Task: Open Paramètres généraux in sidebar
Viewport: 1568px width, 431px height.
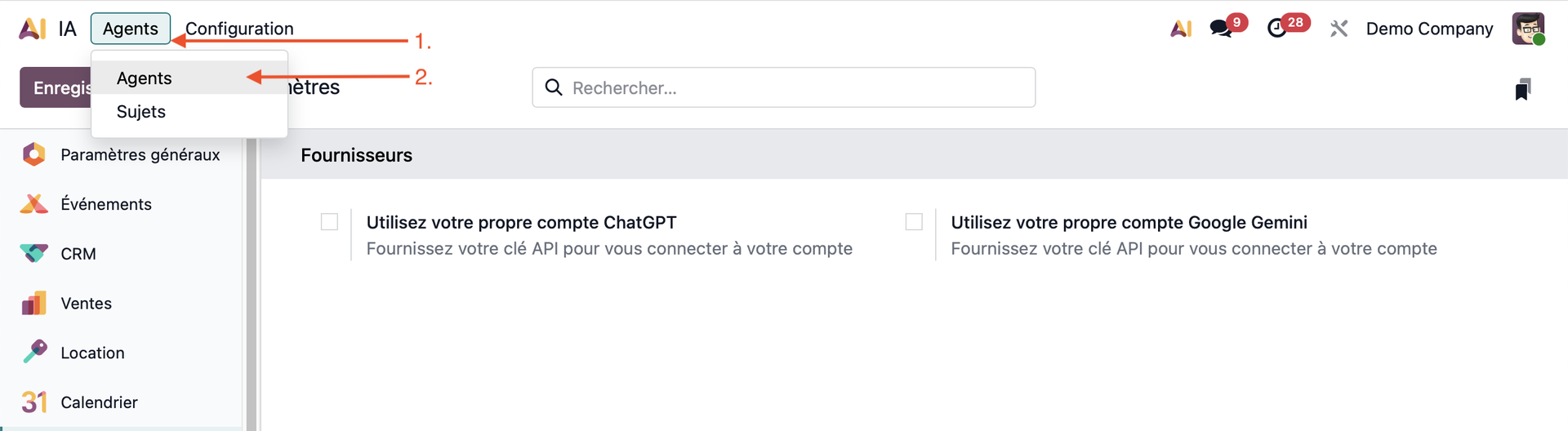Action: (140, 155)
